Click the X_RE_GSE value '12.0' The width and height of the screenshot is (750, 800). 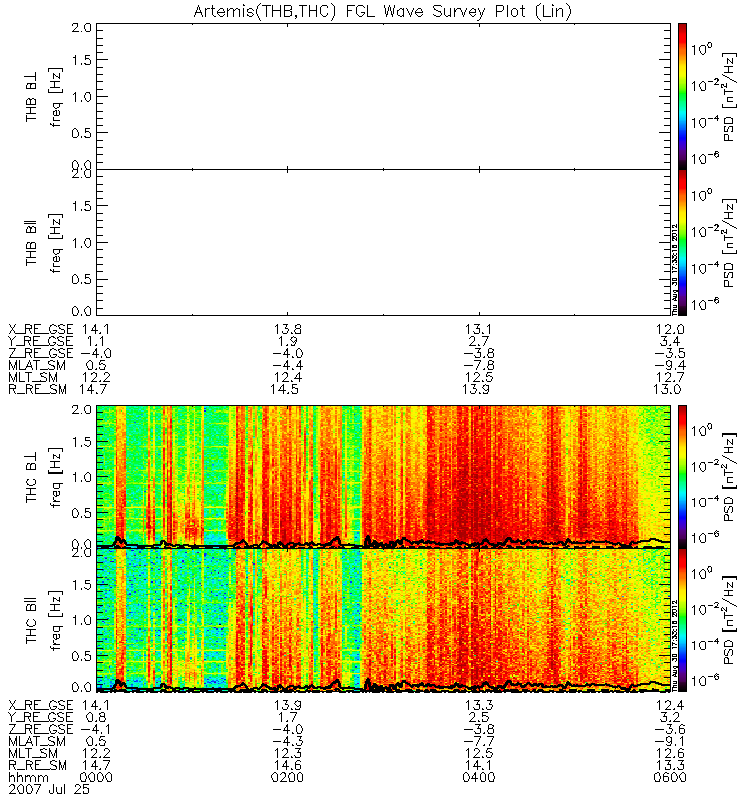(670, 330)
